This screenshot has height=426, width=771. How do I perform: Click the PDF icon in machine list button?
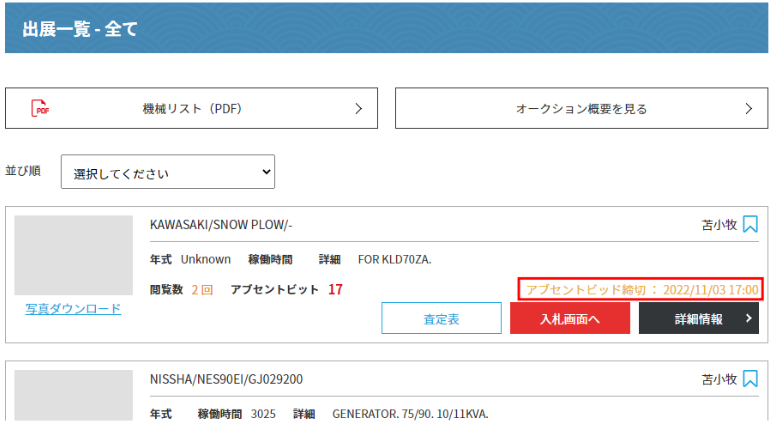click(40, 109)
